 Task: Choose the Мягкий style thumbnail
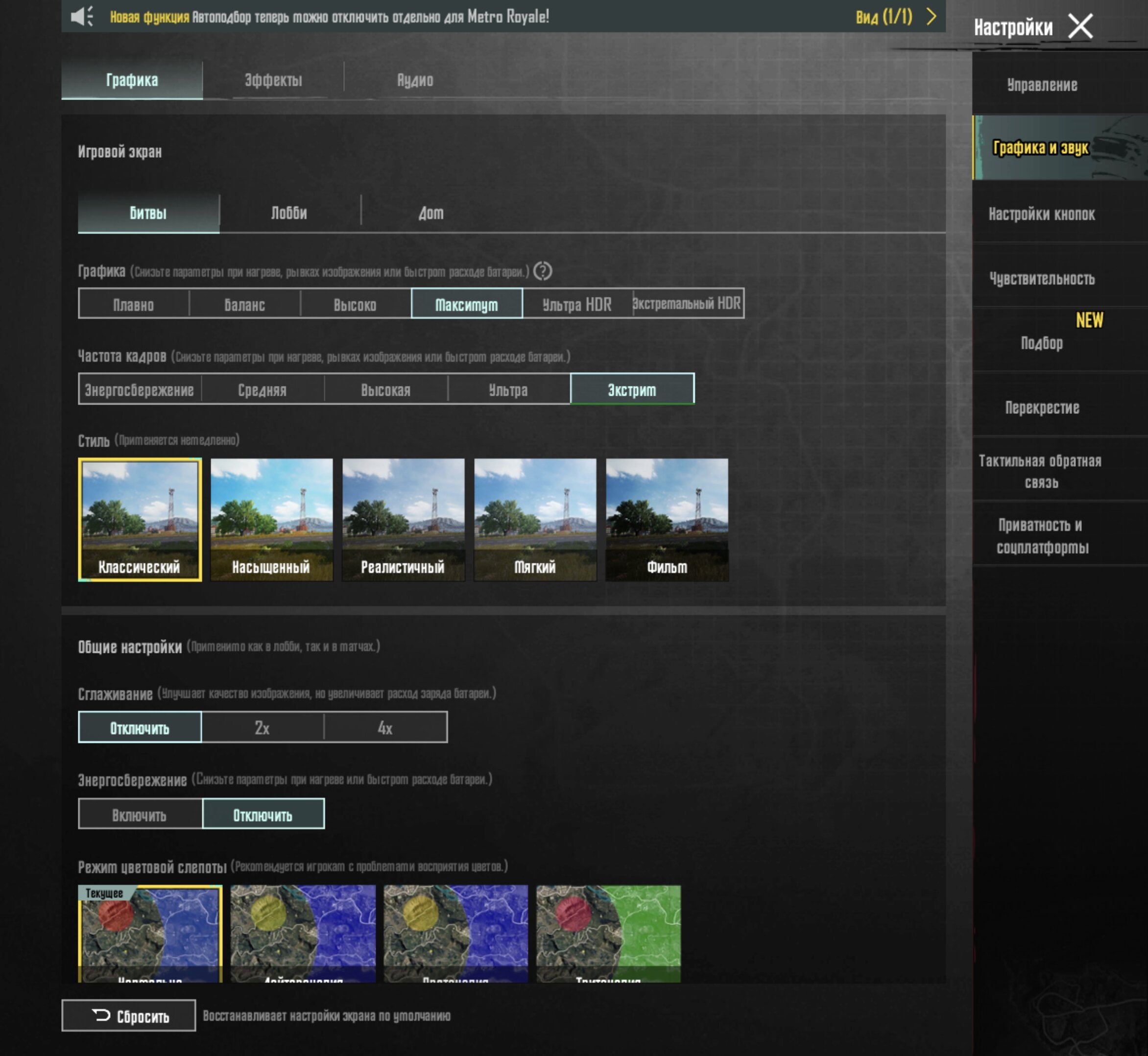coord(535,519)
